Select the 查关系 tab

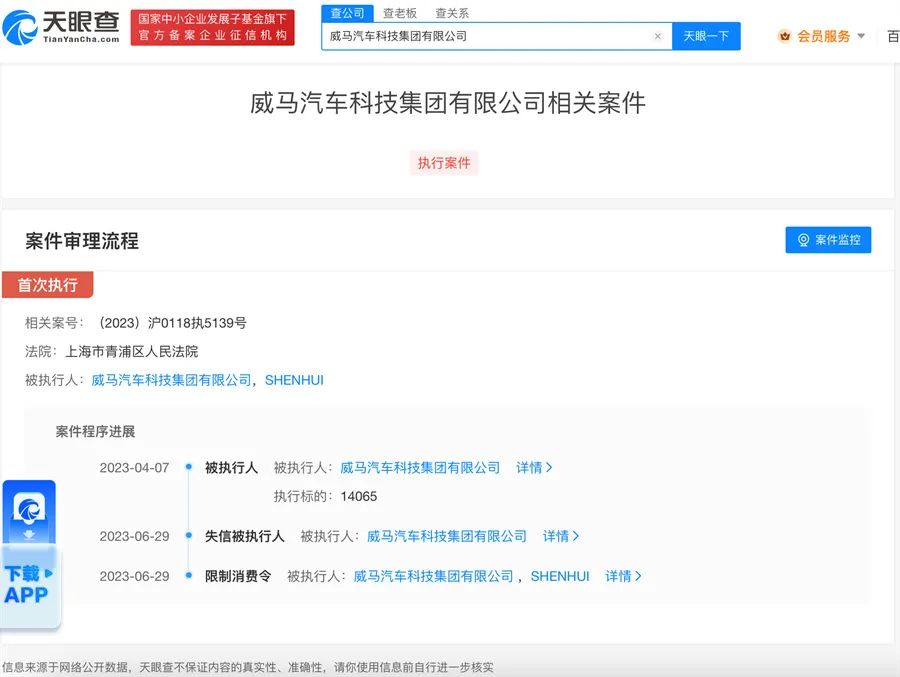click(452, 13)
